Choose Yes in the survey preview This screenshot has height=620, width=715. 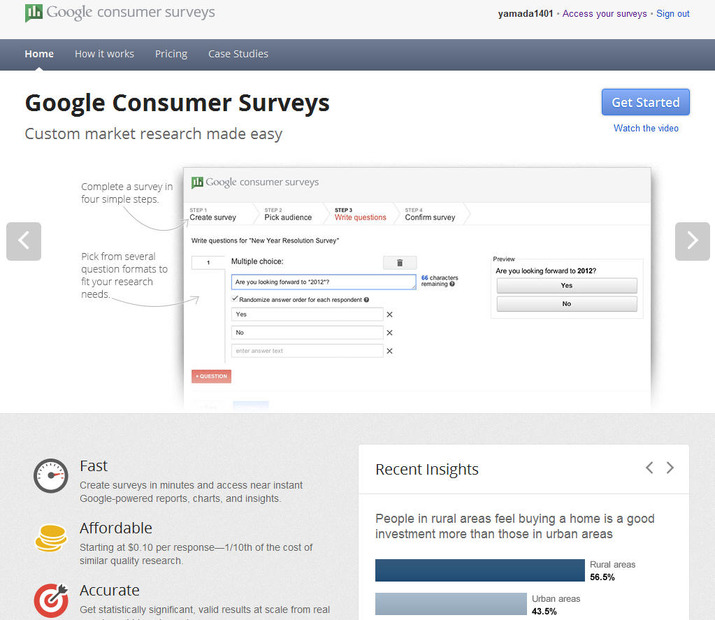point(567,285)
